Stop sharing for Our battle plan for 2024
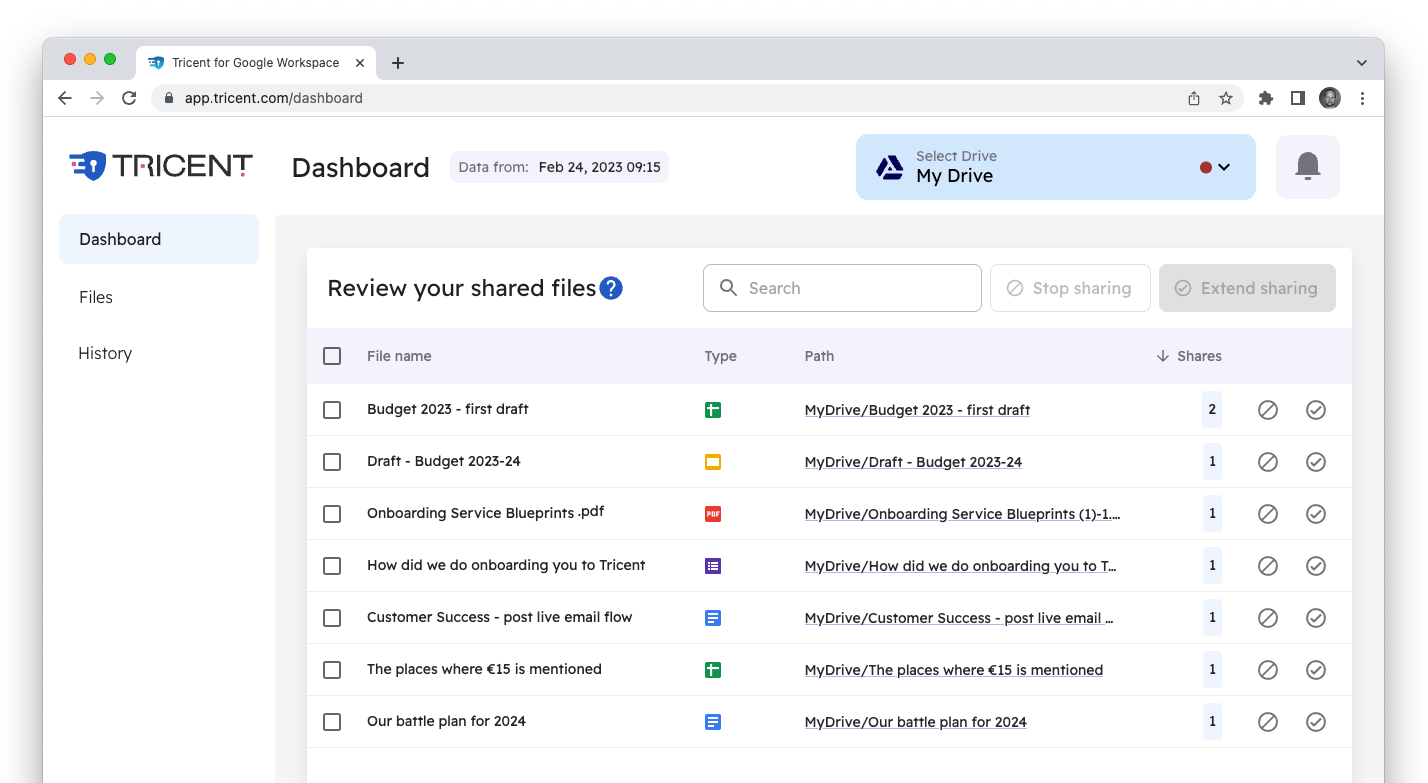This screenshot has width=1428, height=783. click(x=1268, y=722)
